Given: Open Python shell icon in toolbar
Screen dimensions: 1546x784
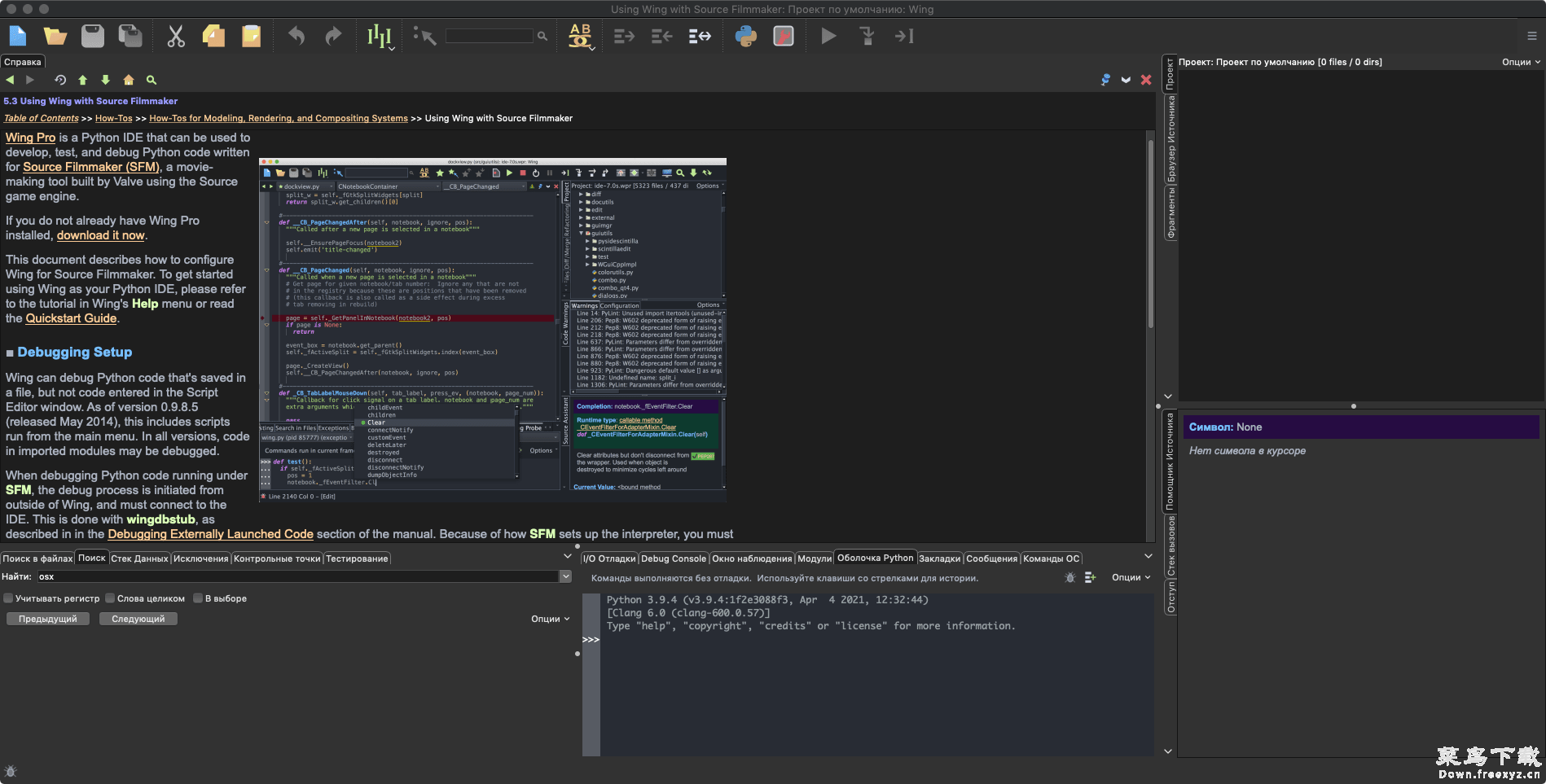Looking at the screenshot, I should pyautogui.click(x=746, y=36).
